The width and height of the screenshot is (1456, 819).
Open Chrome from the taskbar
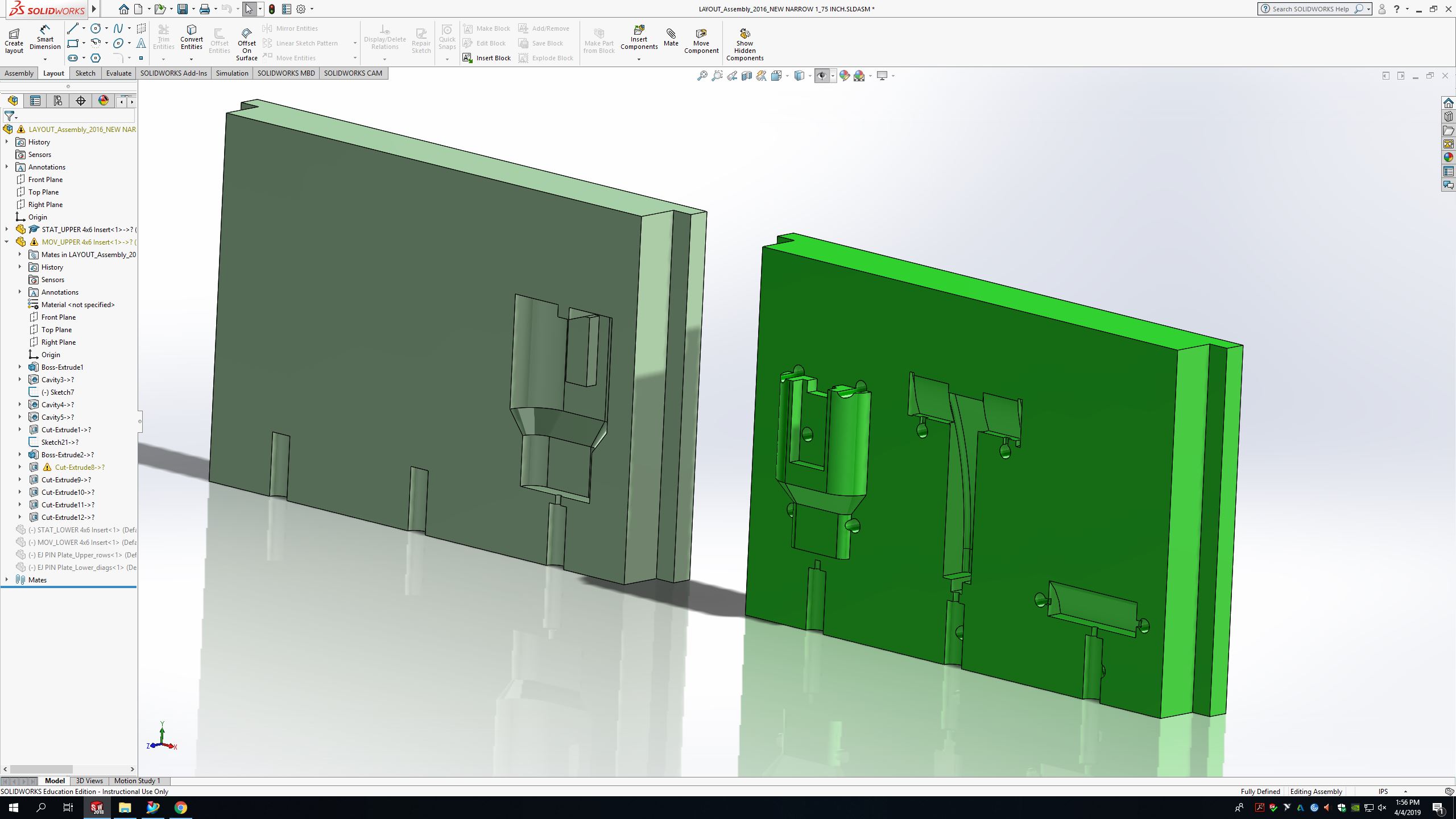tap(180, 807)
